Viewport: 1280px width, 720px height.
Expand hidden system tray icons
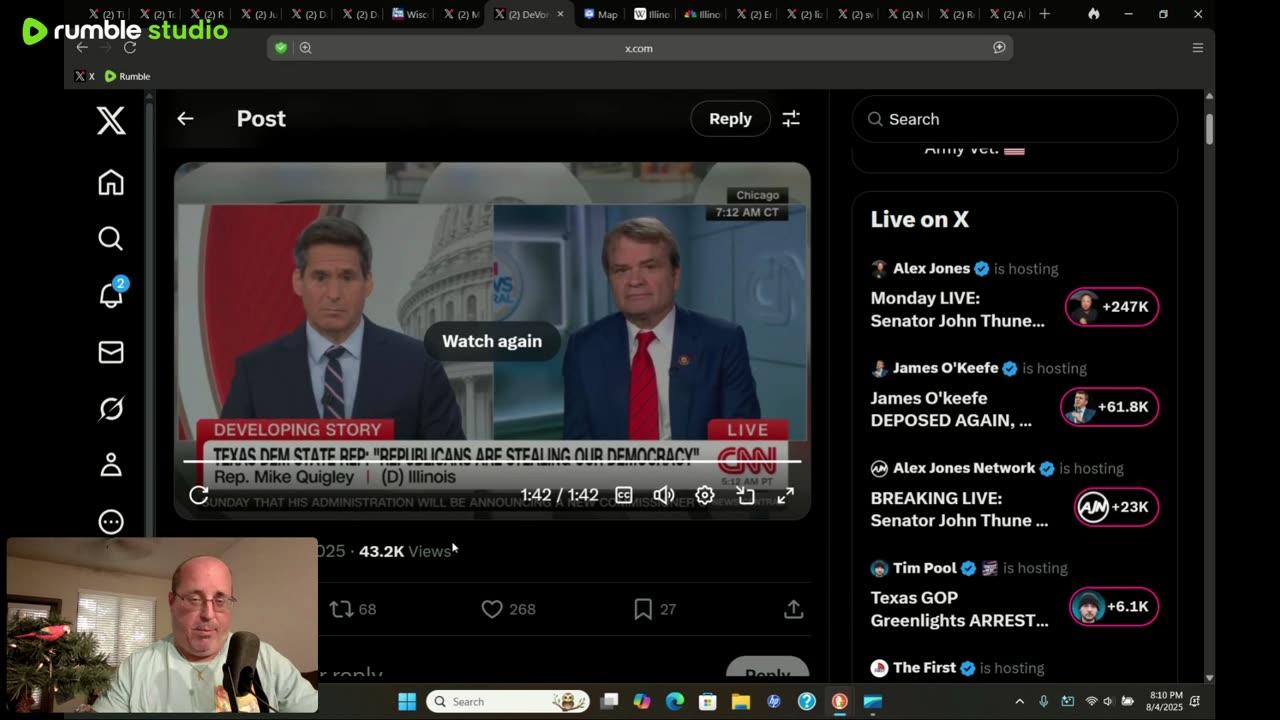point(1019,701)
